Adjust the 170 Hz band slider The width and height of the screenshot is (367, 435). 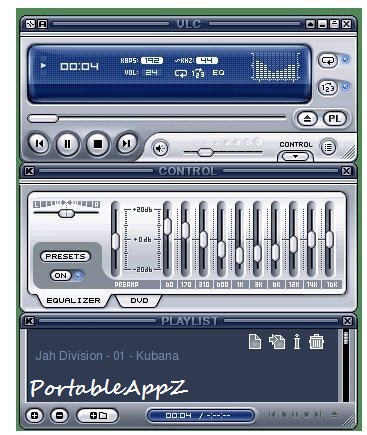[186, 230]
